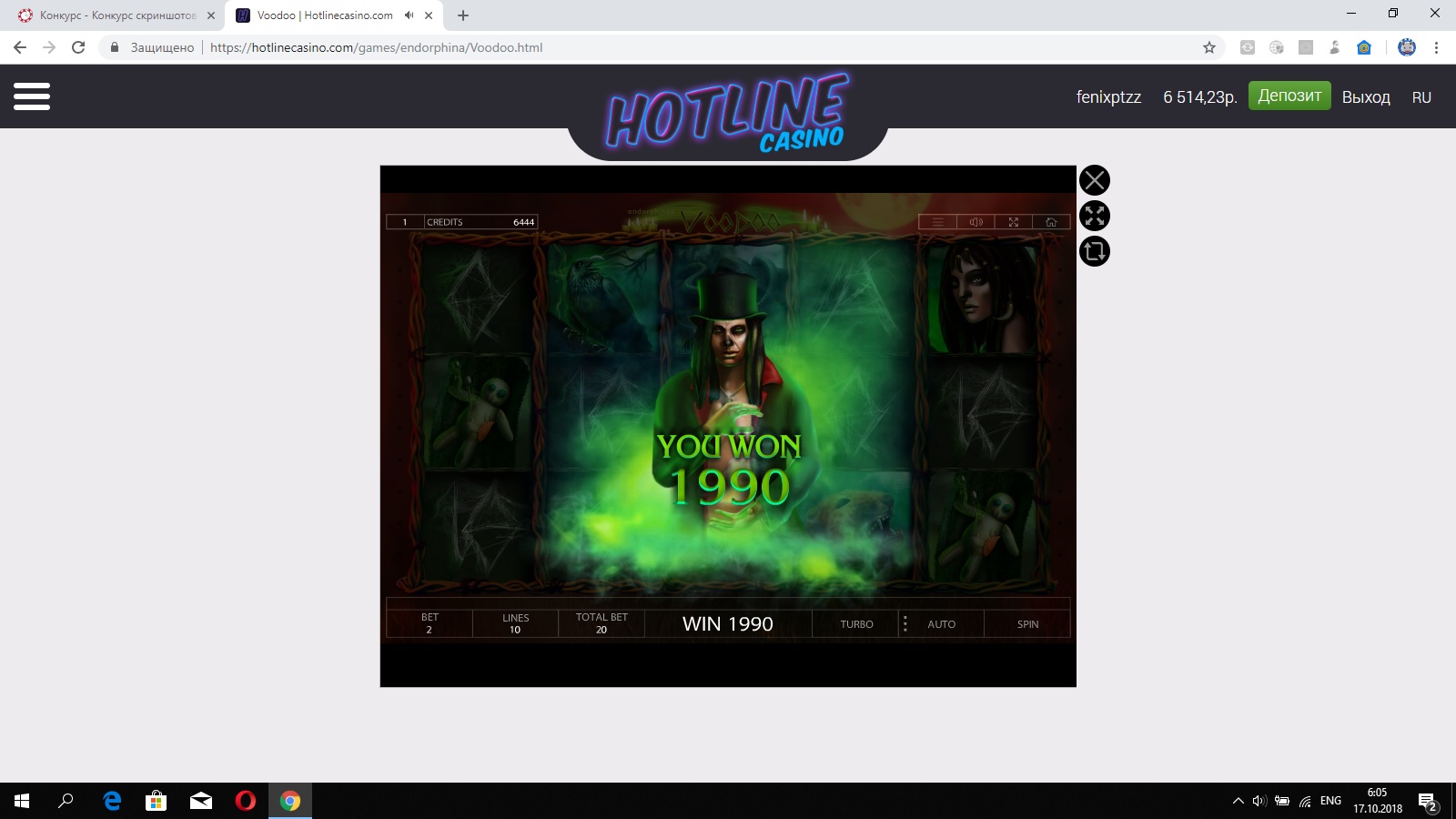Viewport: 1456px width, 819px height.
Task: Close the Voodoo browser tab
Action: (429, 15)
